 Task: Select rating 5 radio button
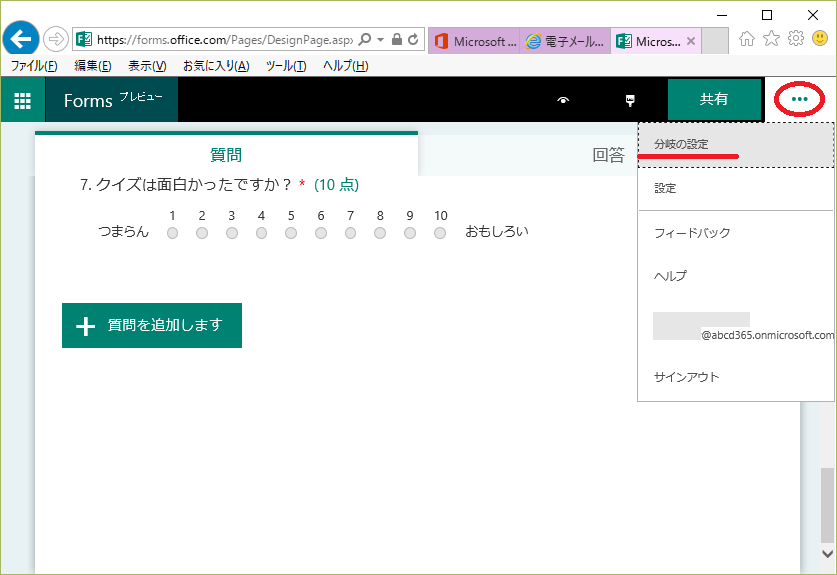tap(291, 233)
